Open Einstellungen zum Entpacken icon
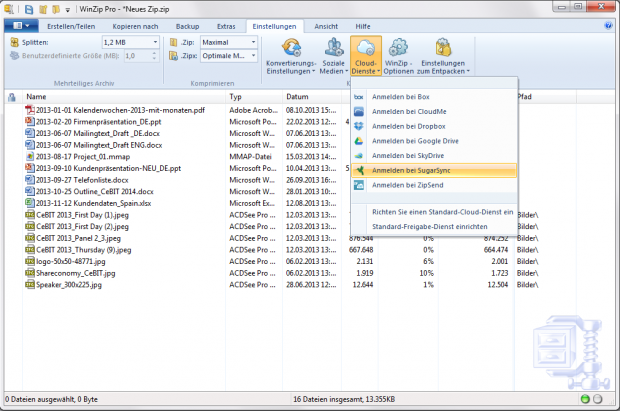 pos(443,48)
